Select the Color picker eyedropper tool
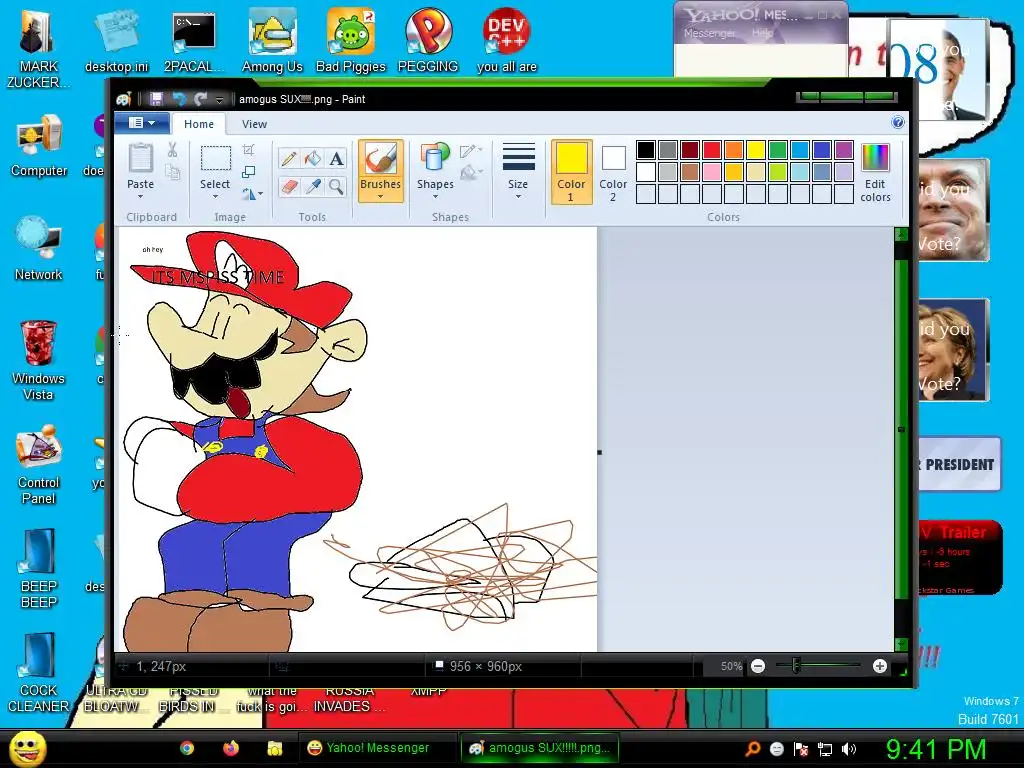The width and height of the screenshot is (1024, 768). pos(313,187)
